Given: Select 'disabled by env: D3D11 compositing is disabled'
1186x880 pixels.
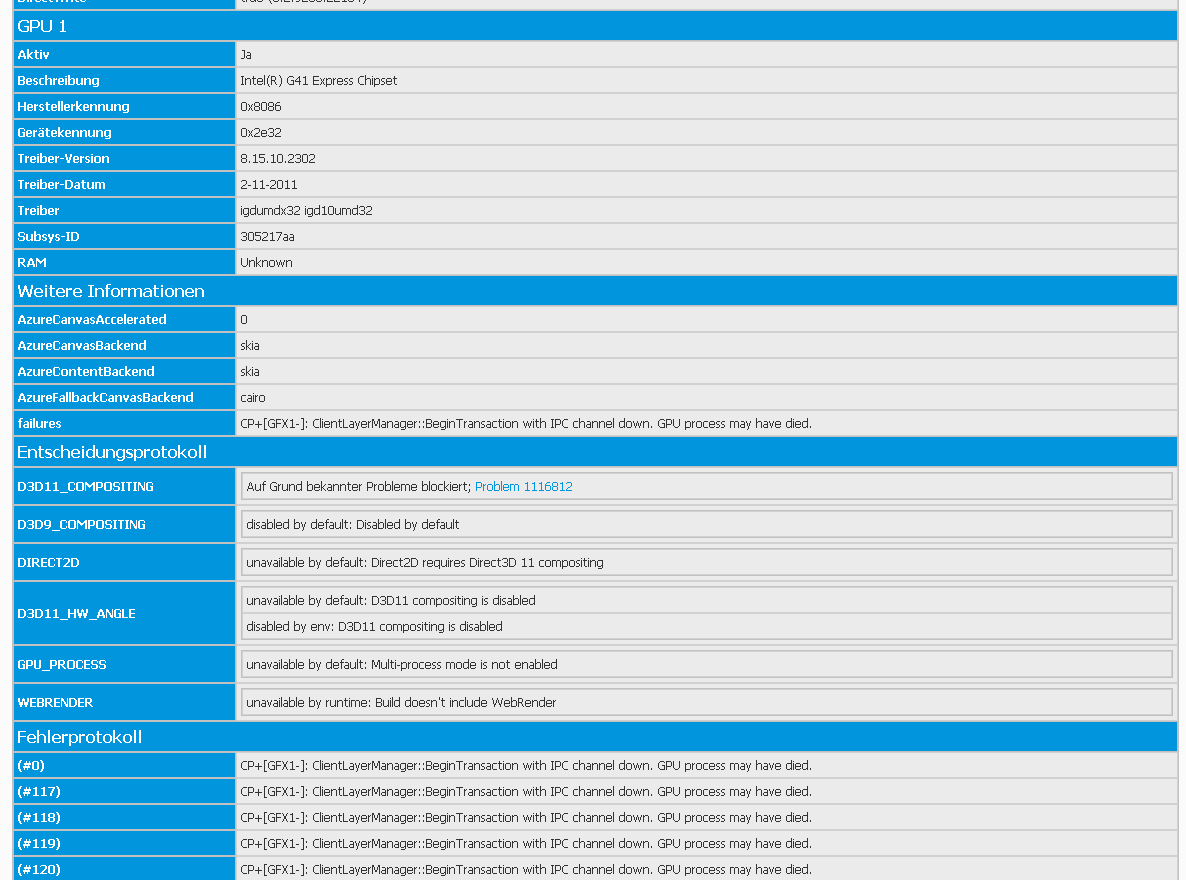Looking at the screenshot, I should (x=374, y=627).
